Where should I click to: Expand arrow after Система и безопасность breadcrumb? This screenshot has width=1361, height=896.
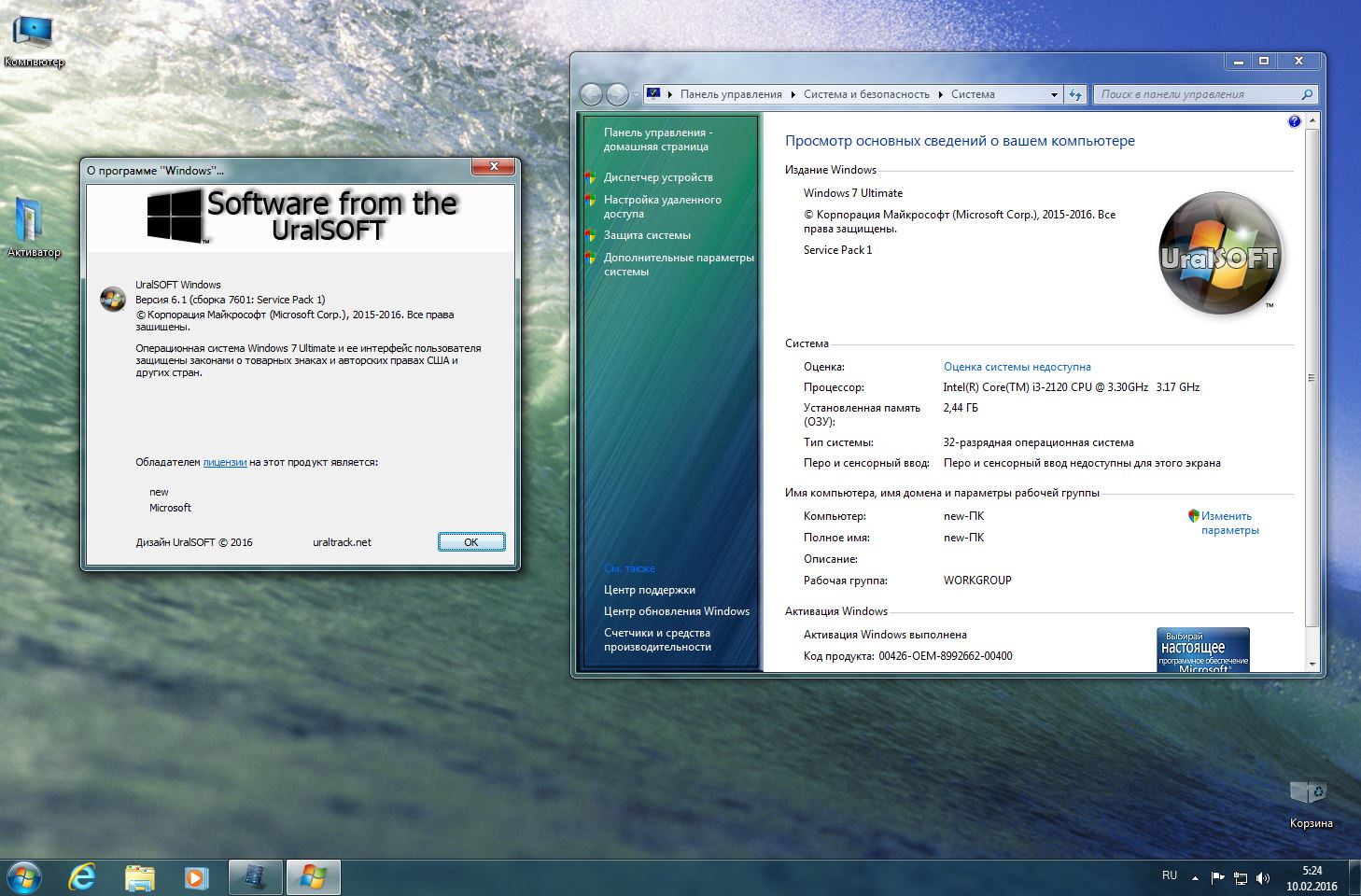pyautogui.click(x=940, y=94)
